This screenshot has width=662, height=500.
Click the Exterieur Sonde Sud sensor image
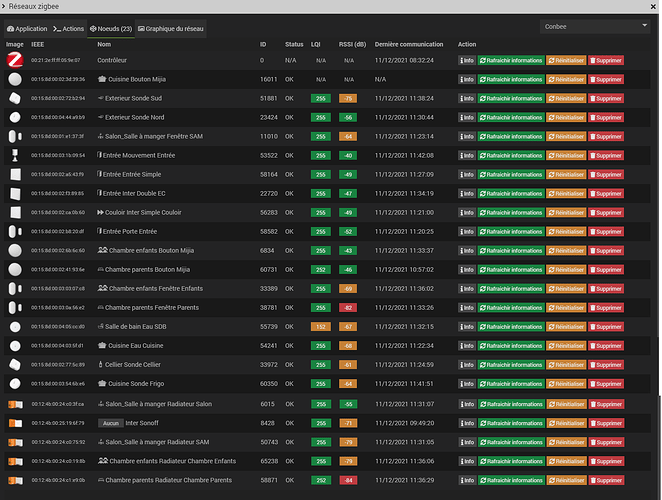[x=15, y=98]
